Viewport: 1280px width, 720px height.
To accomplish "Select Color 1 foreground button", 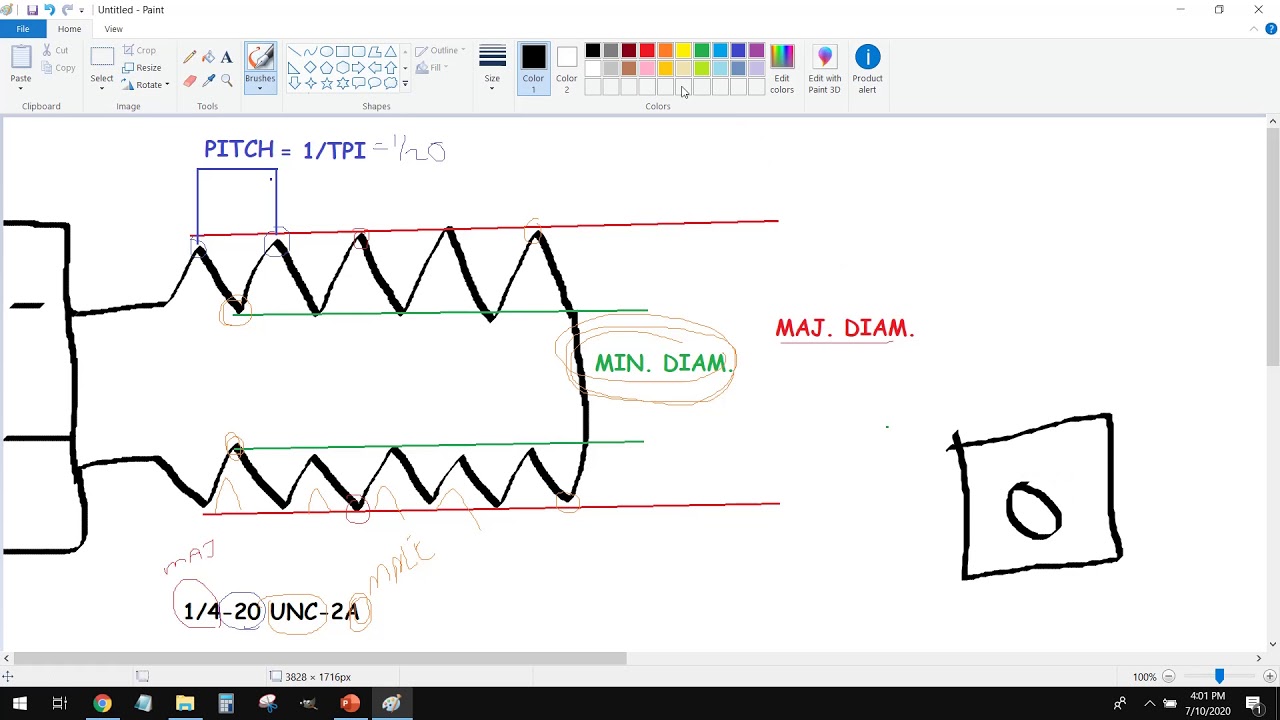I will click(533, 69).
